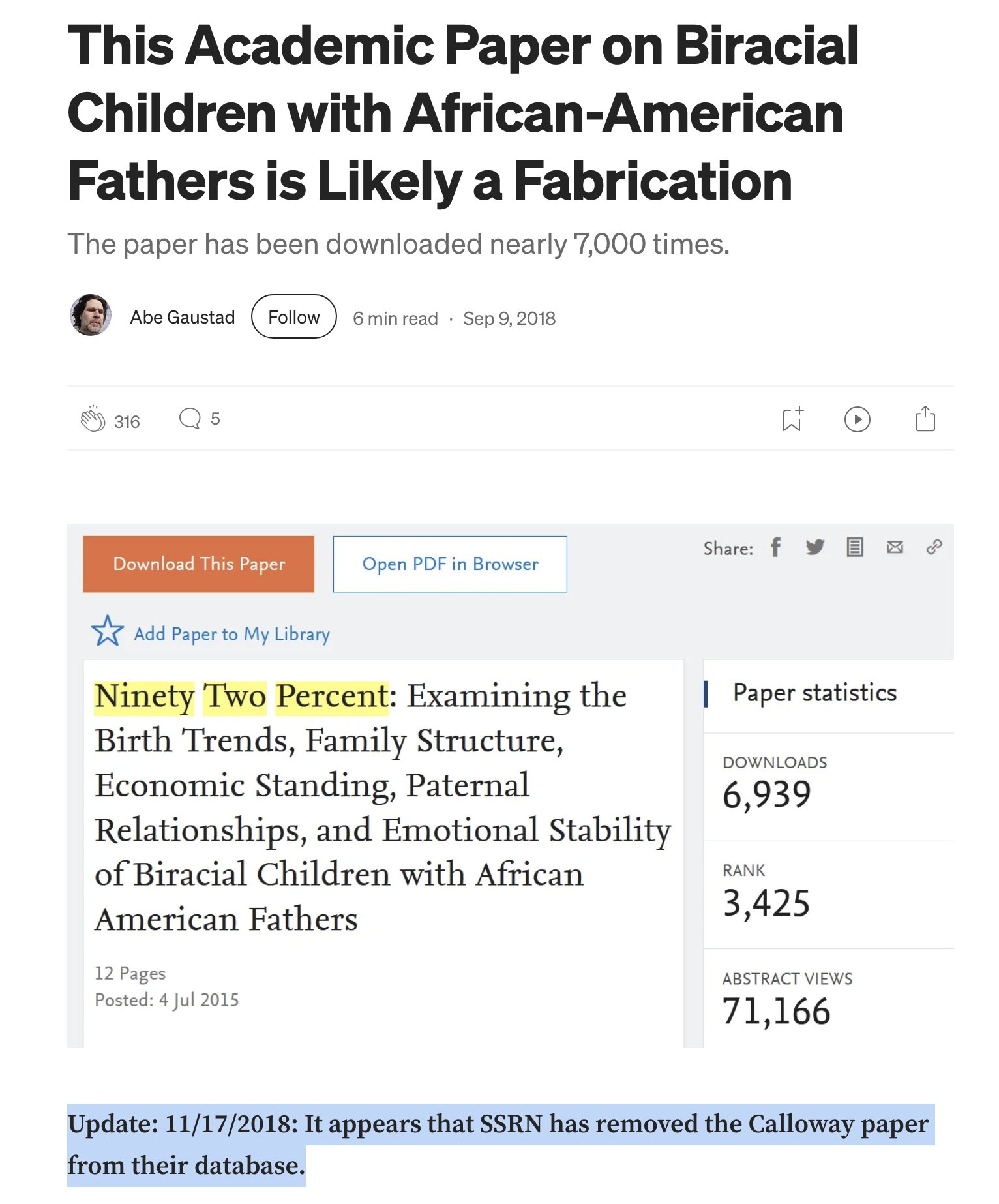Share paper via email envelope icon
Screen dimensions: 999x1204
click(895, 547)
